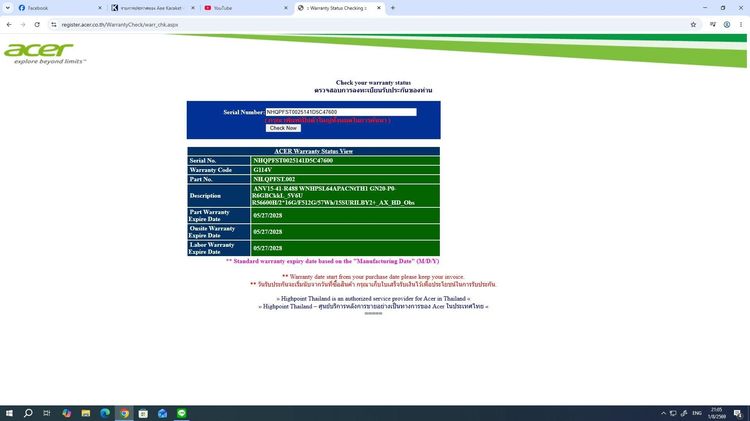The width and height of the screenshot is (750, 421).
Task: Click the Back navigation arrow
Action: click(x=9, y=24)
